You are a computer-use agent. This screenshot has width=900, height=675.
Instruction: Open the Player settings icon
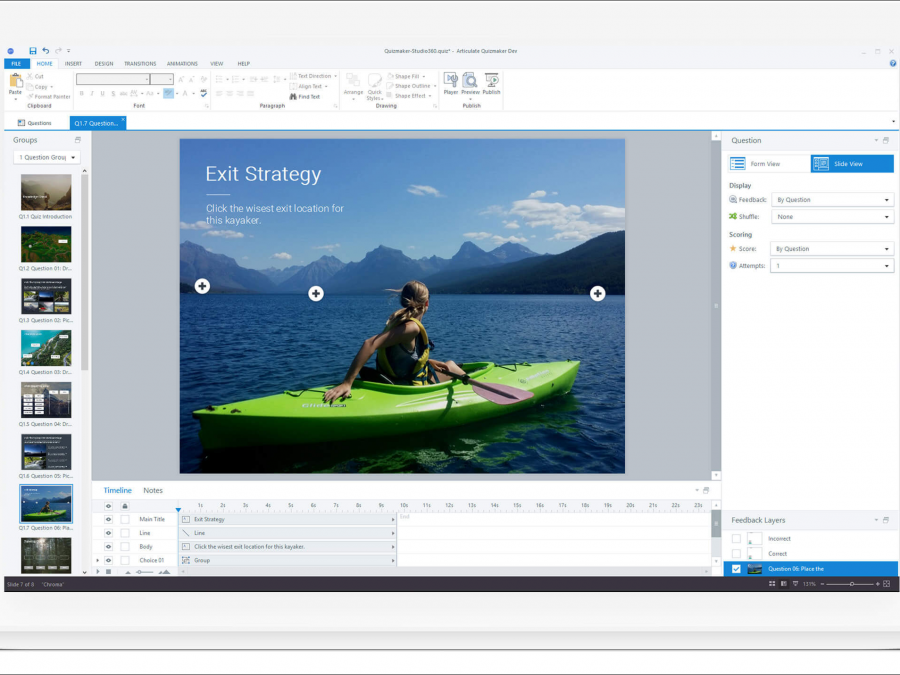coord(450,81)
